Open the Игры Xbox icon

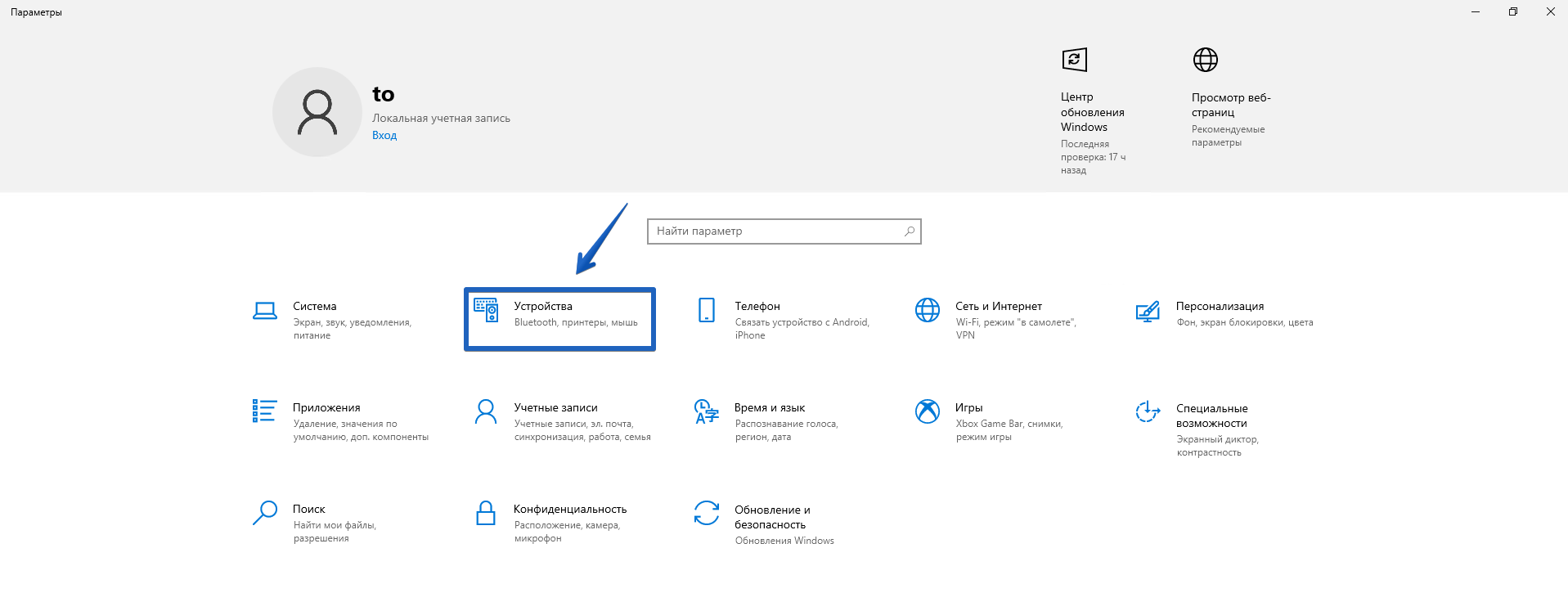tap(927, 411)
